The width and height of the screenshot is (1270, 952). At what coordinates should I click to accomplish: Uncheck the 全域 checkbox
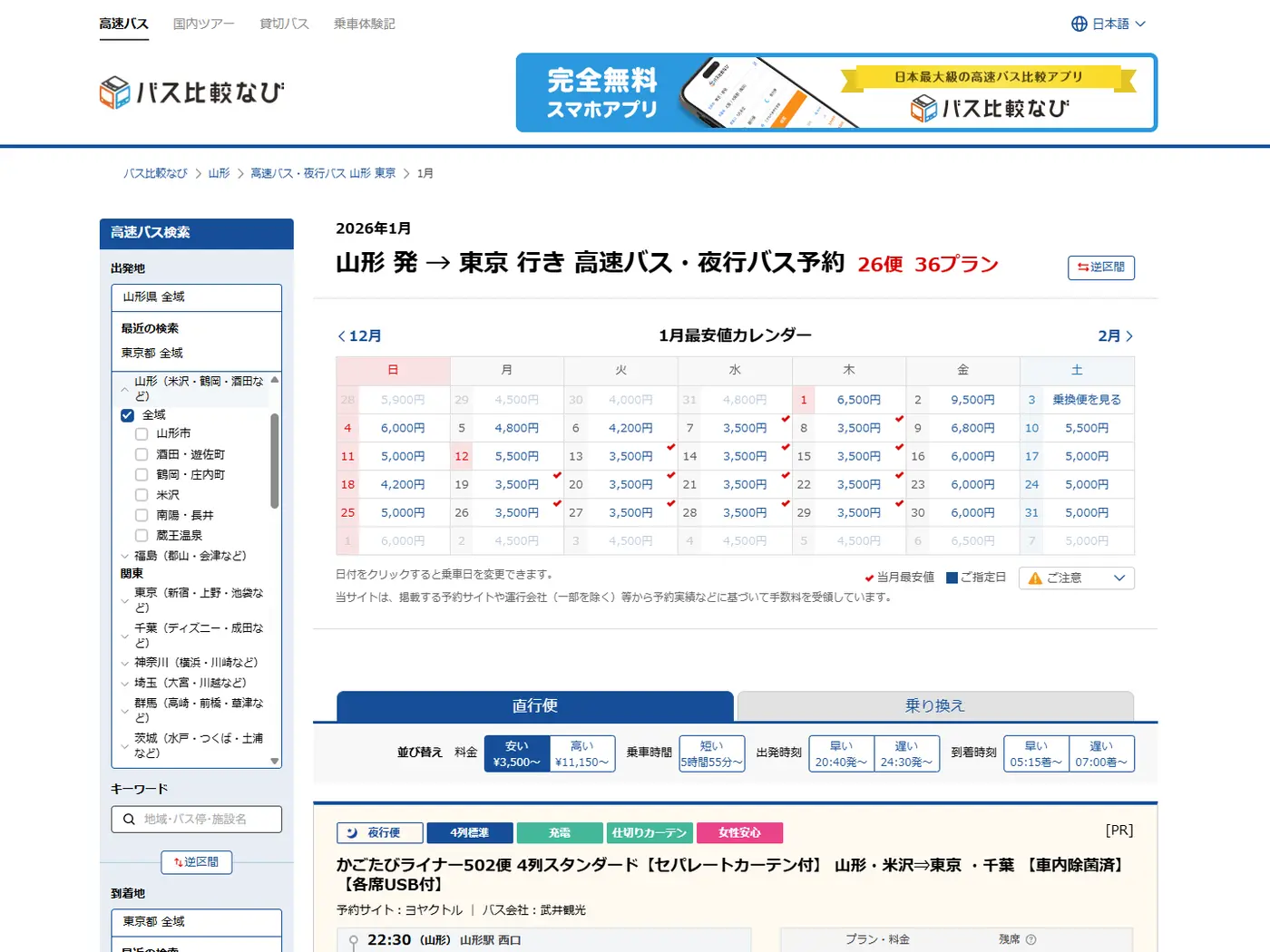pyautogui.click(x=128, y=415)
